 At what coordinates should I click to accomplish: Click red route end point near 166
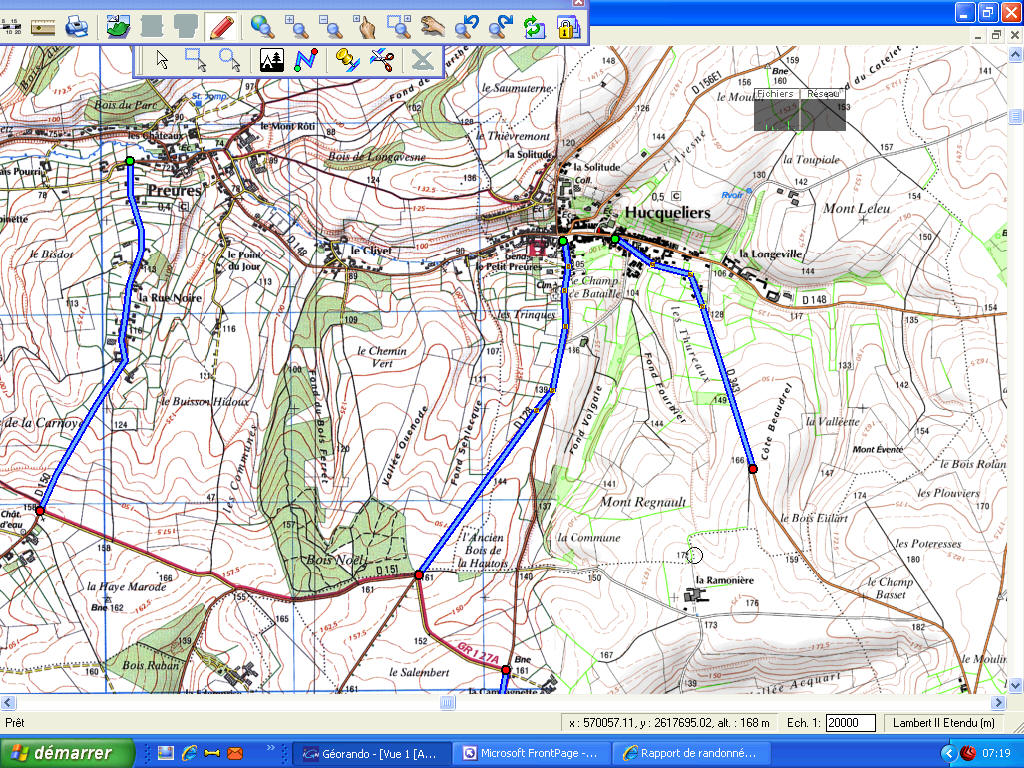752,469
